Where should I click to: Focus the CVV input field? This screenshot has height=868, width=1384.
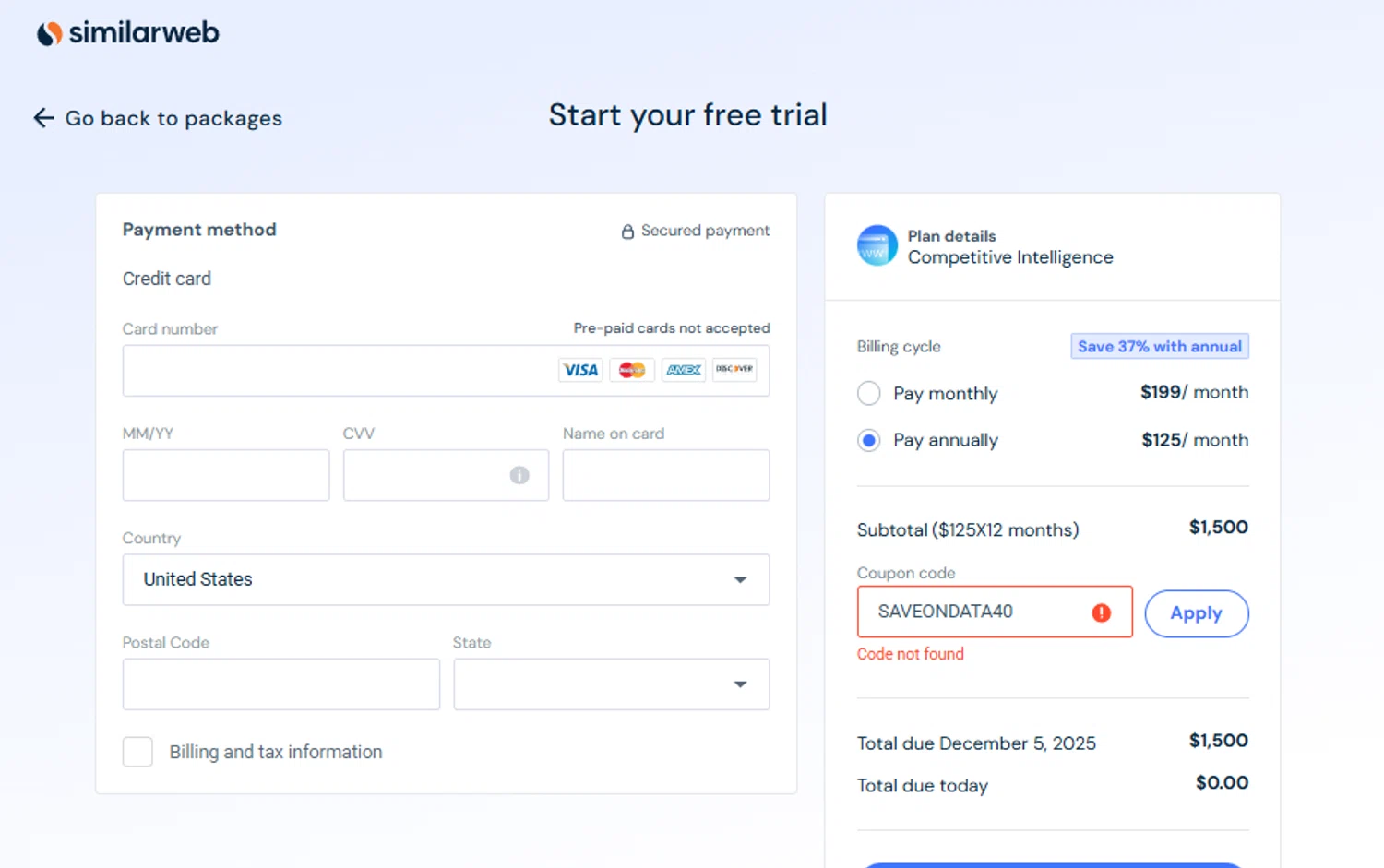(446, 475)
